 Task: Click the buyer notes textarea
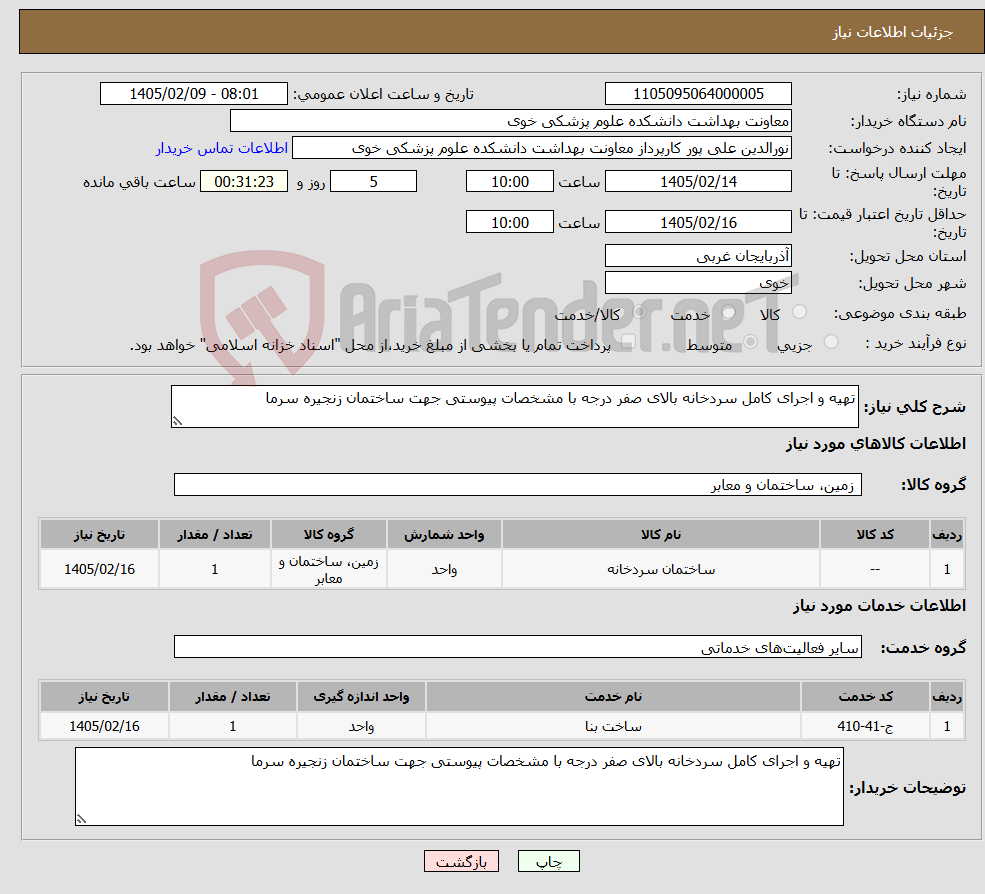click(x=459, y=787)
